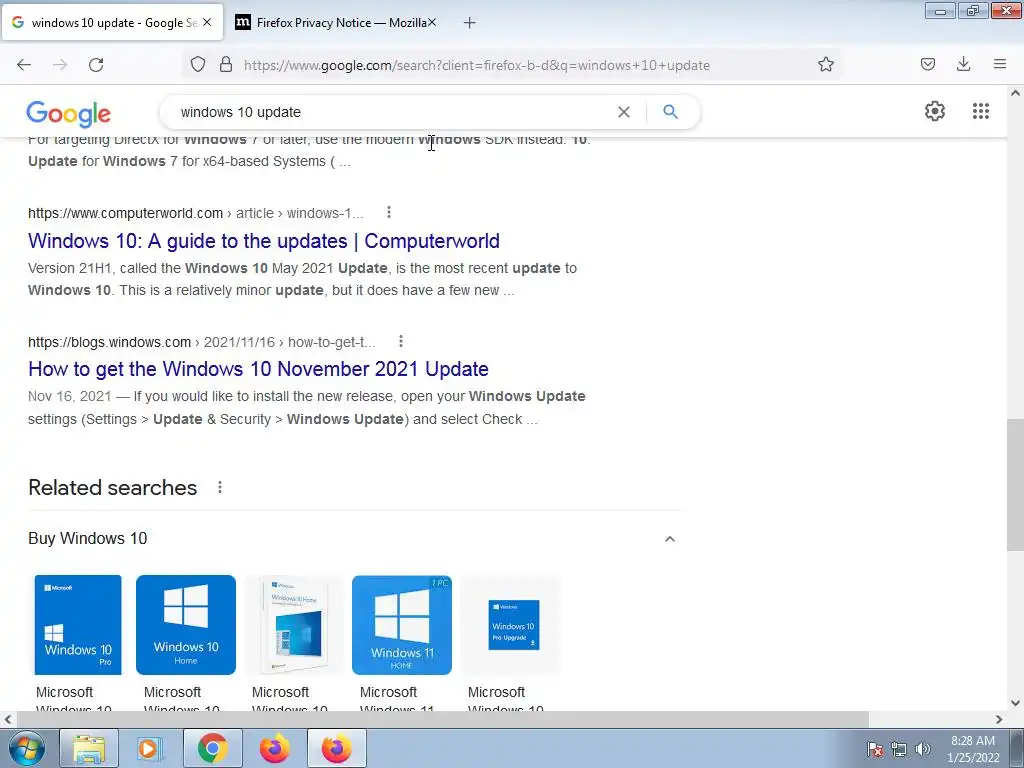Save page to Pocket icon

click(x=928, y=64)
